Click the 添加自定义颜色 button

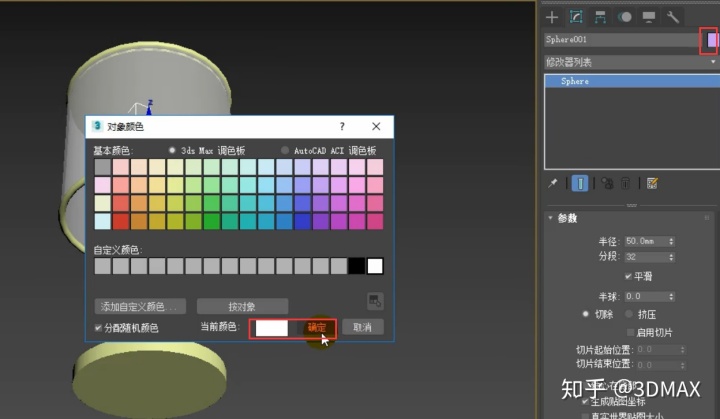(140, 306)
